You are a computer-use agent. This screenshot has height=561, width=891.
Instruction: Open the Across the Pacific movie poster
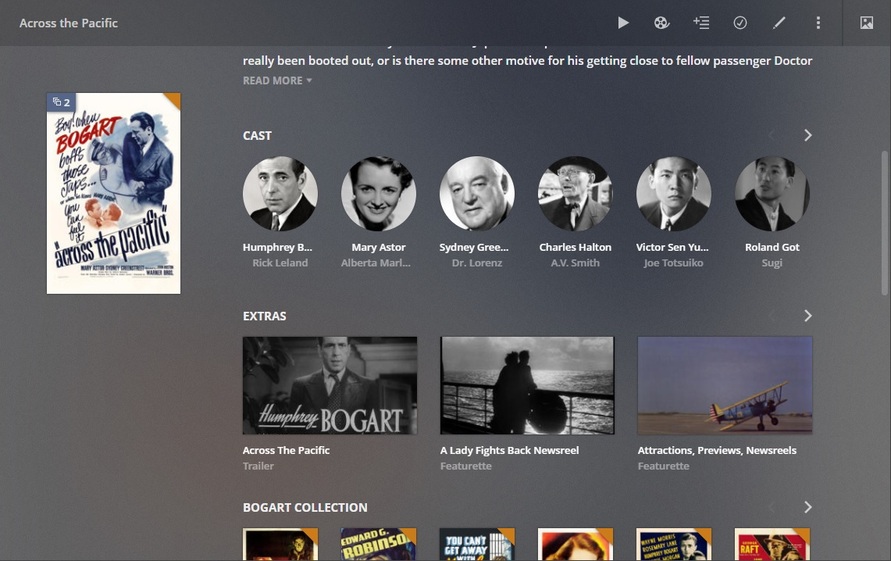114,193
